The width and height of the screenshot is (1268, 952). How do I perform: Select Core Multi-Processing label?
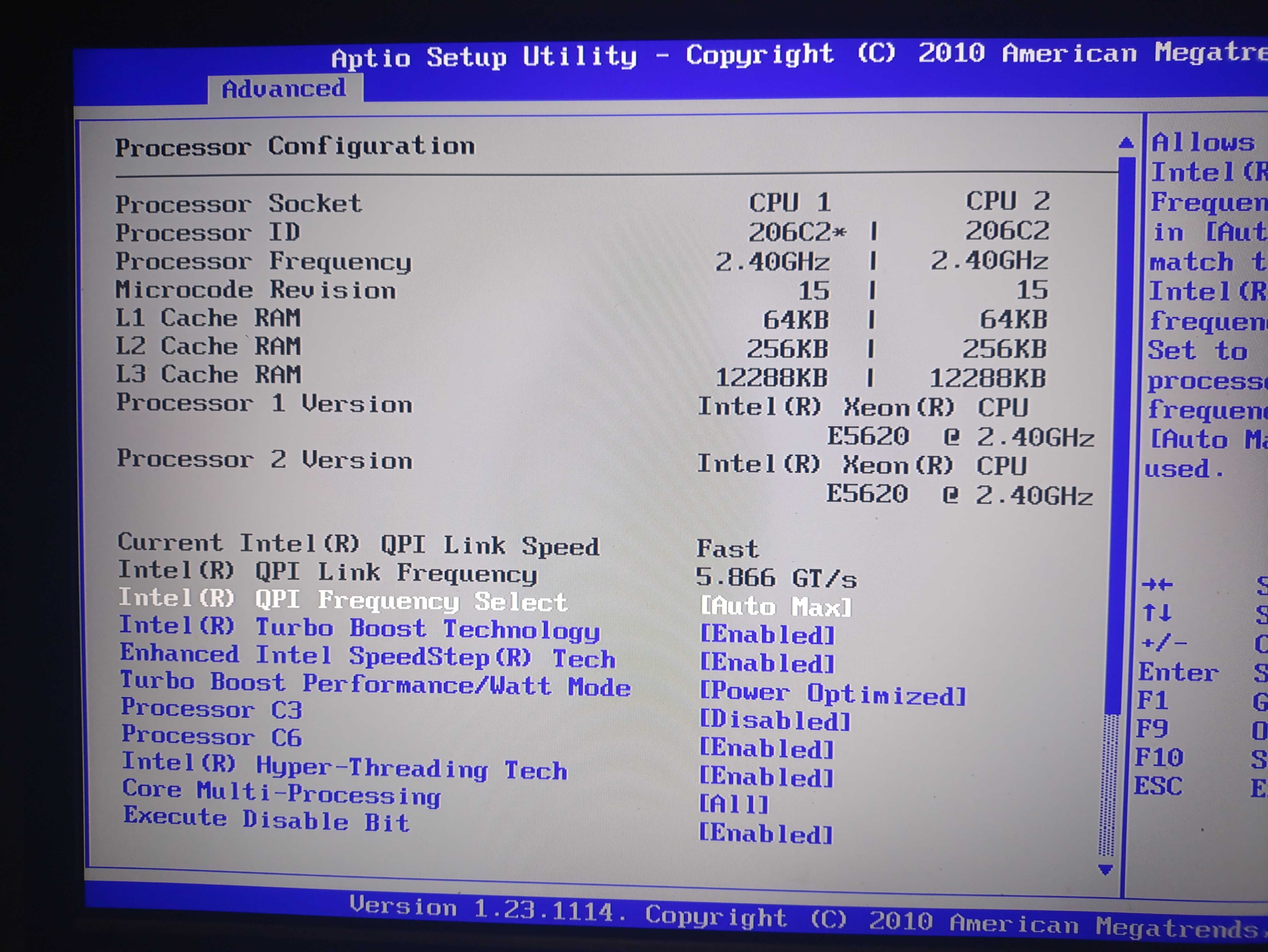click(282, 793)
